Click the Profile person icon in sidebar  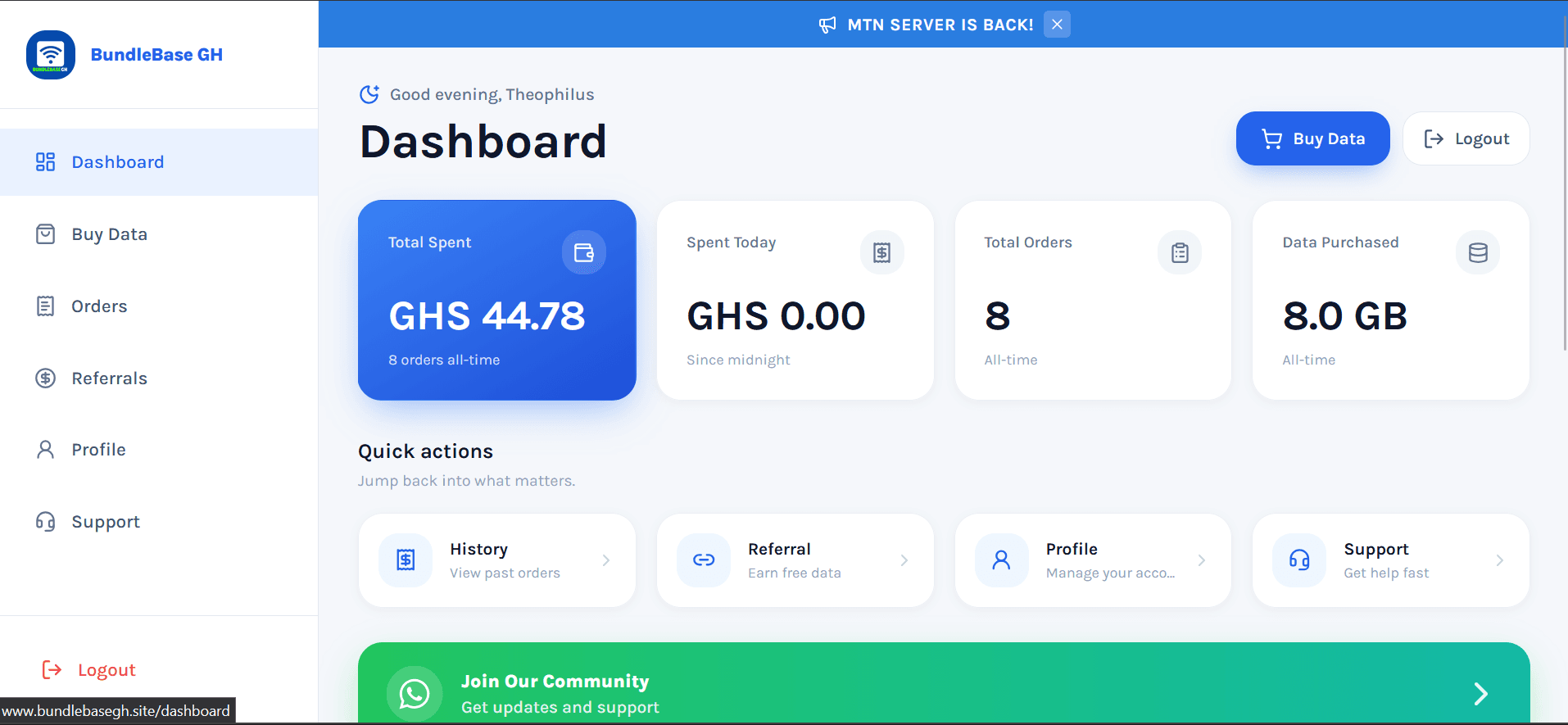click(x=45, y=450)
